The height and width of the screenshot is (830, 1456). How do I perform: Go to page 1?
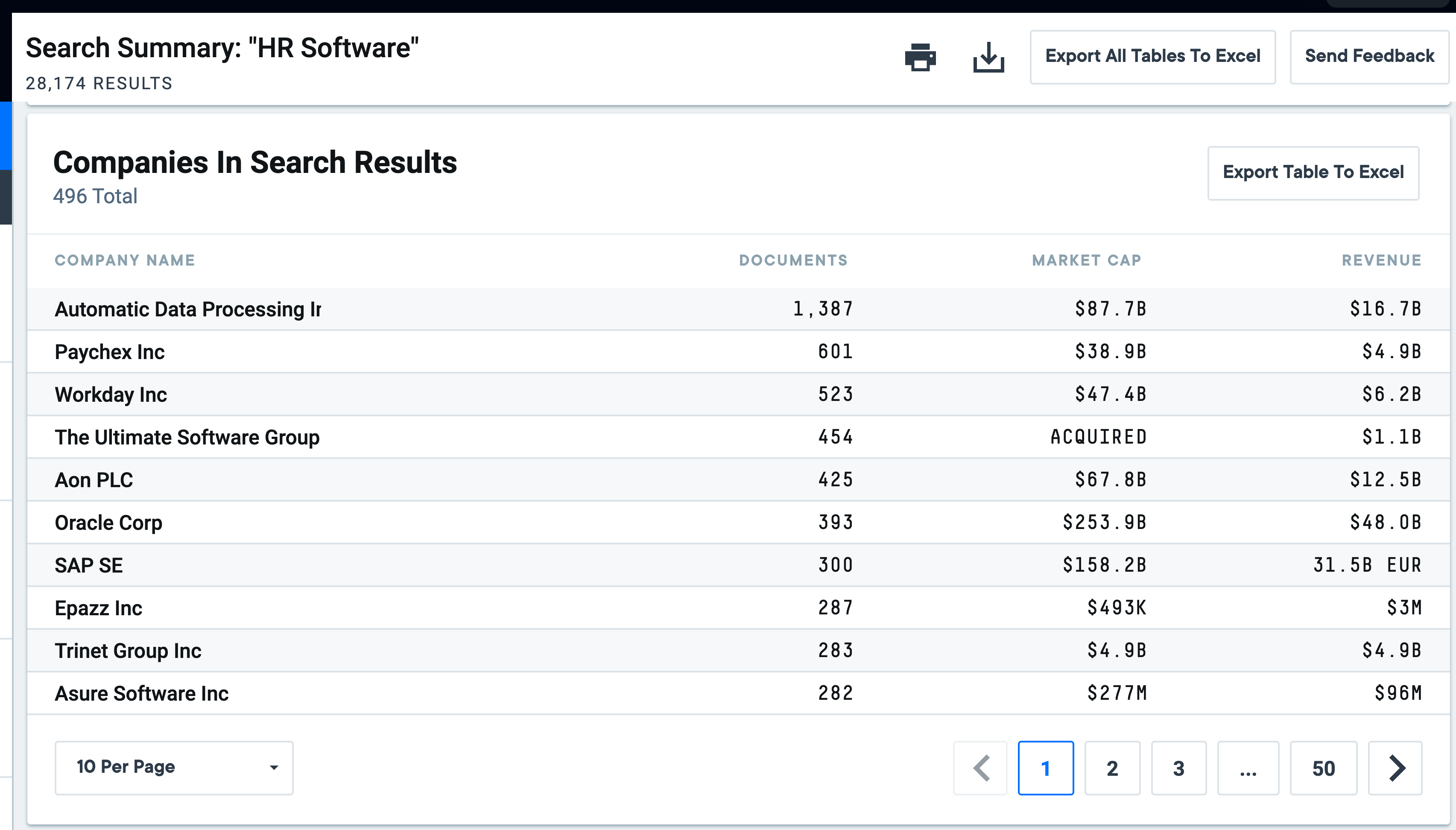[x=1046, y=768]
